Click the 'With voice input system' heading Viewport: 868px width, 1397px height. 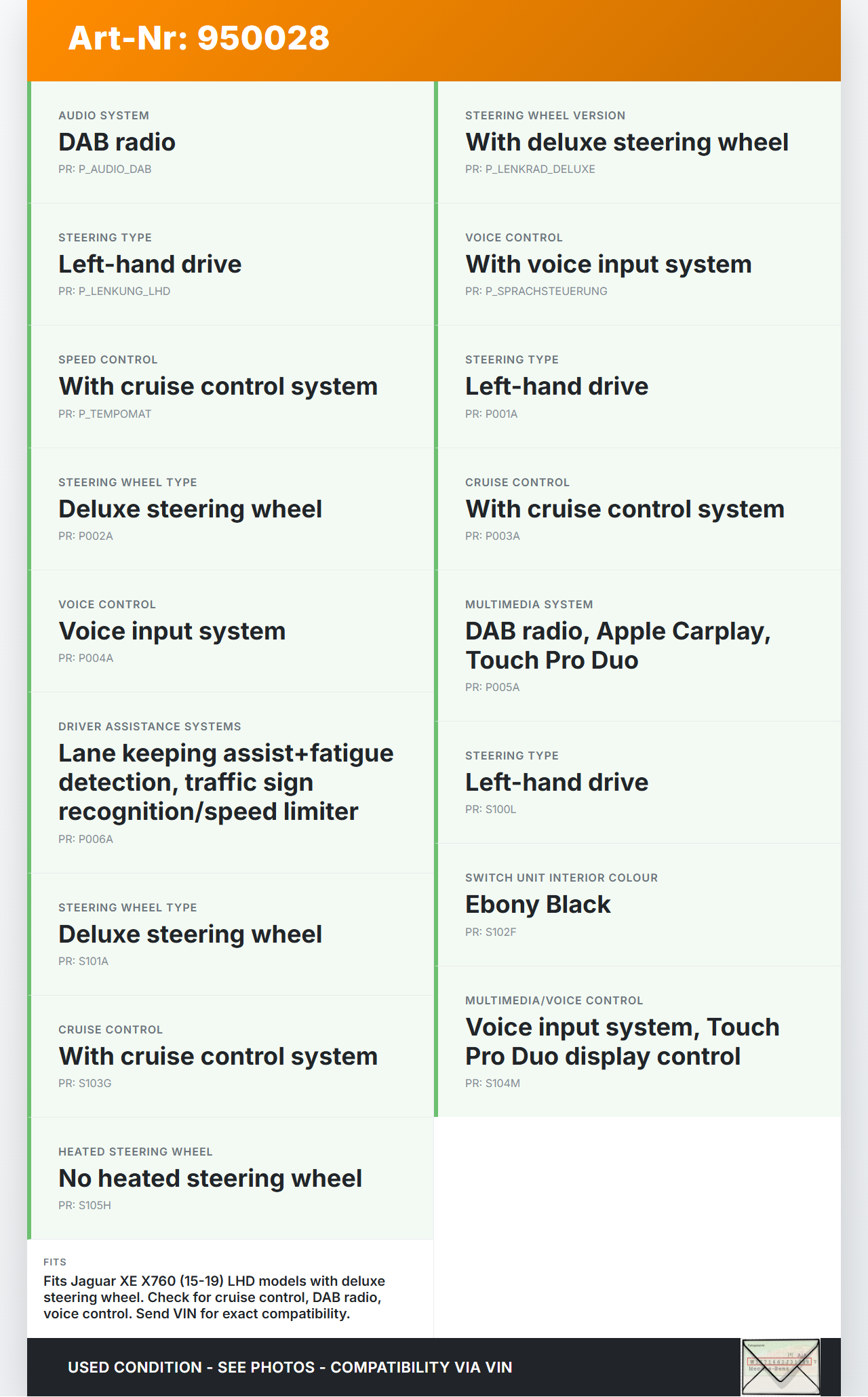(x=608, y=264)
